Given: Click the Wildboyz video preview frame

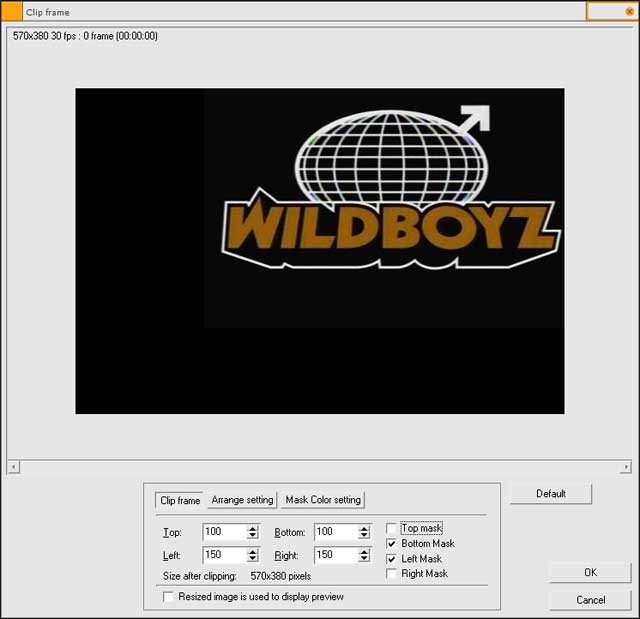Looking at the screenshot, I should (x=320, y=251).
